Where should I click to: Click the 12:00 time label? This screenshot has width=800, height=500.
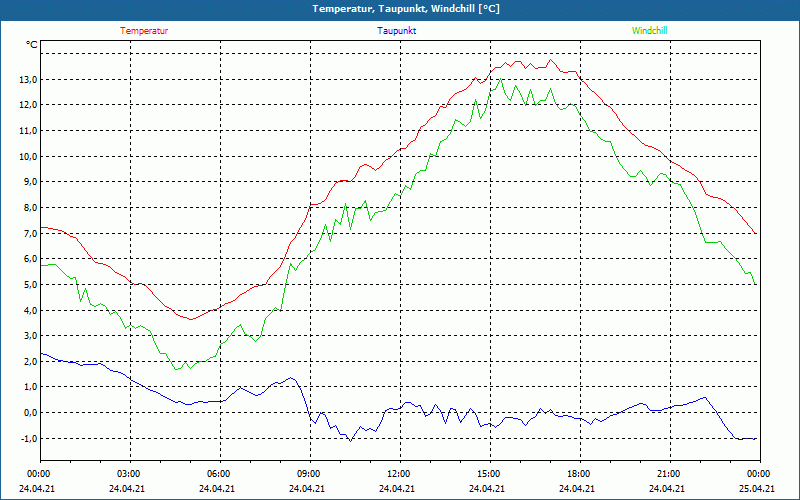[x=400, y=474]
